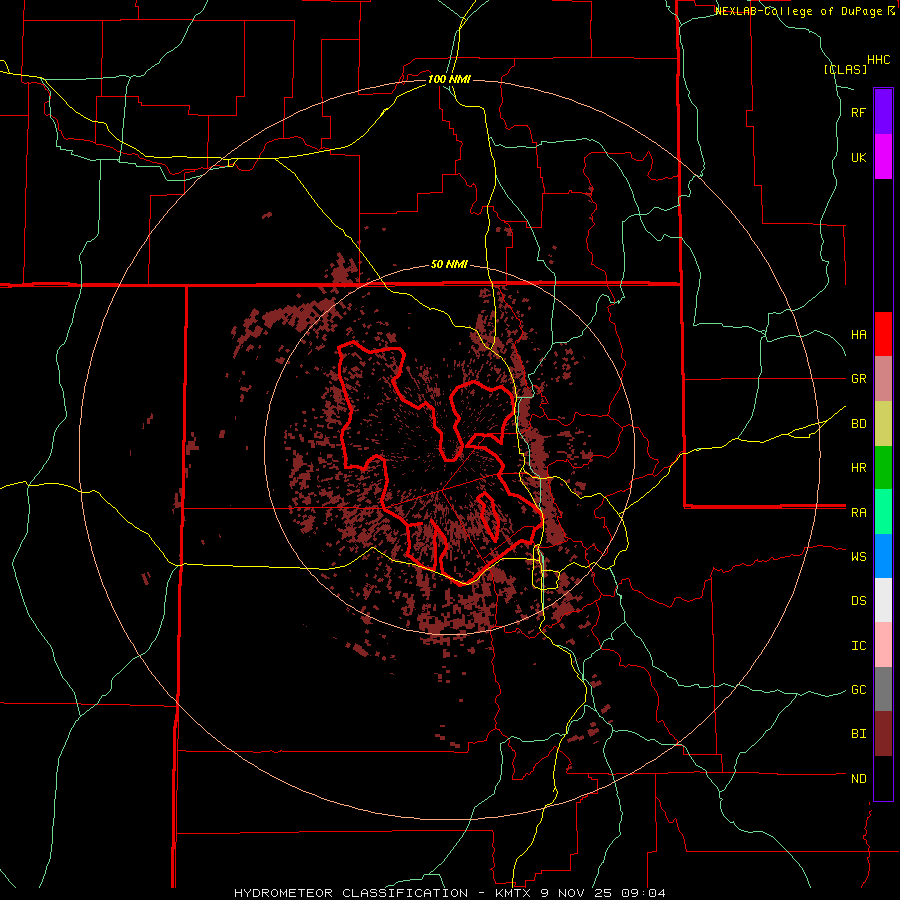Click the HHC product label
Viewport: 900px width, 900px height.
pos(878,60)
